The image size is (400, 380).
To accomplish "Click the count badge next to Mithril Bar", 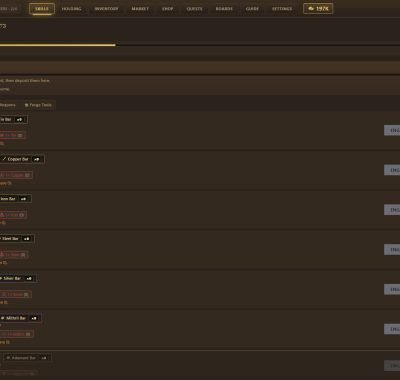I will (x=34, y=318).
